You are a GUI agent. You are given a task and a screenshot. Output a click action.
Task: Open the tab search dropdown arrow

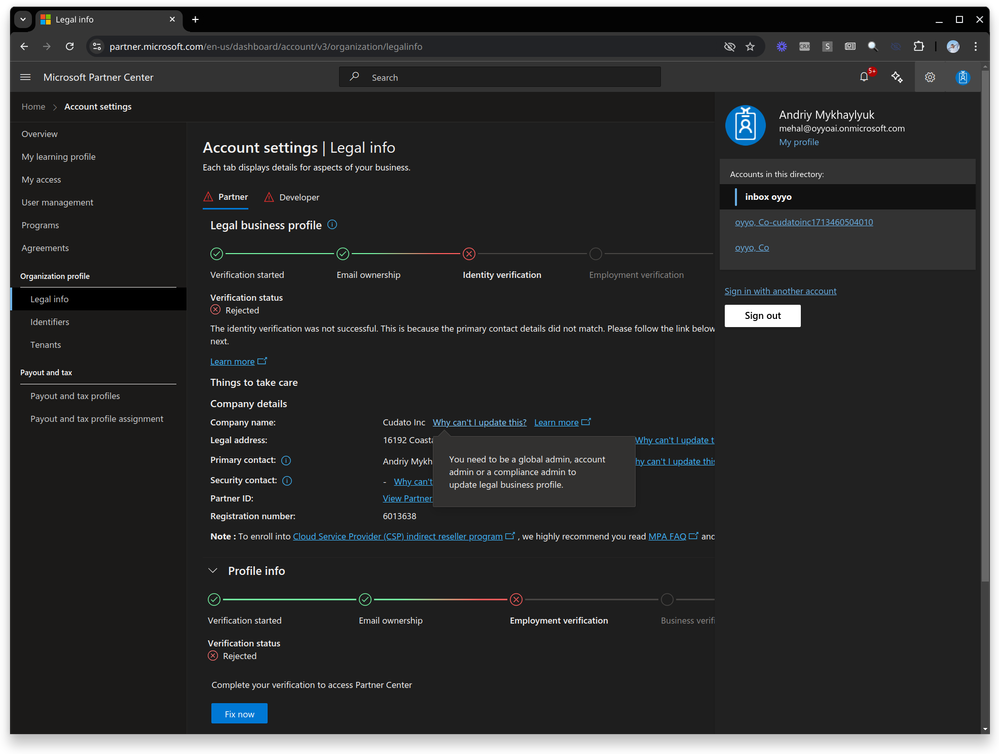(x=23, y=20)
